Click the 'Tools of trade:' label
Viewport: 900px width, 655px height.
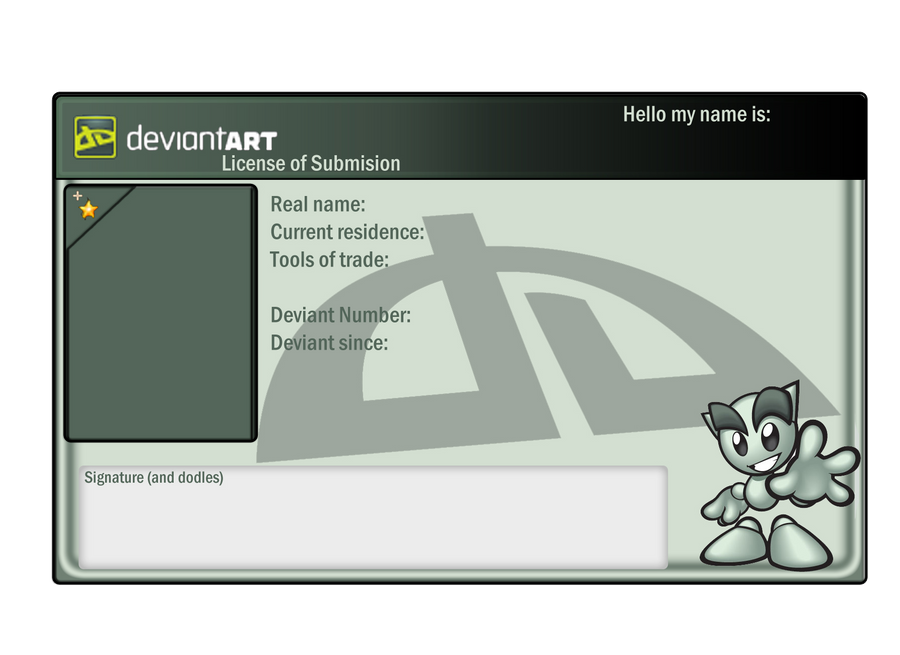tap(329, 259)
